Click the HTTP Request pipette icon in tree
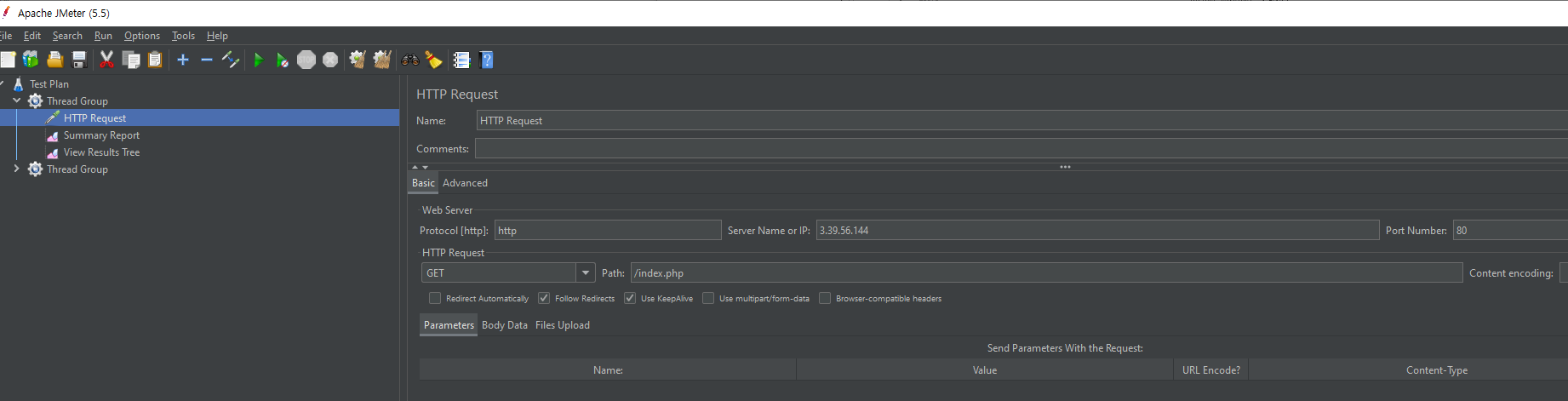 [53, 118]
